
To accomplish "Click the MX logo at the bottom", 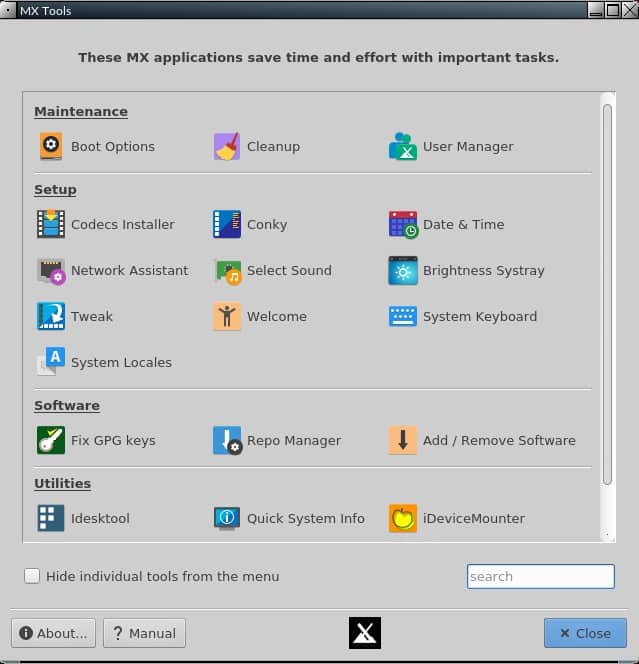I will pos(365,633).
